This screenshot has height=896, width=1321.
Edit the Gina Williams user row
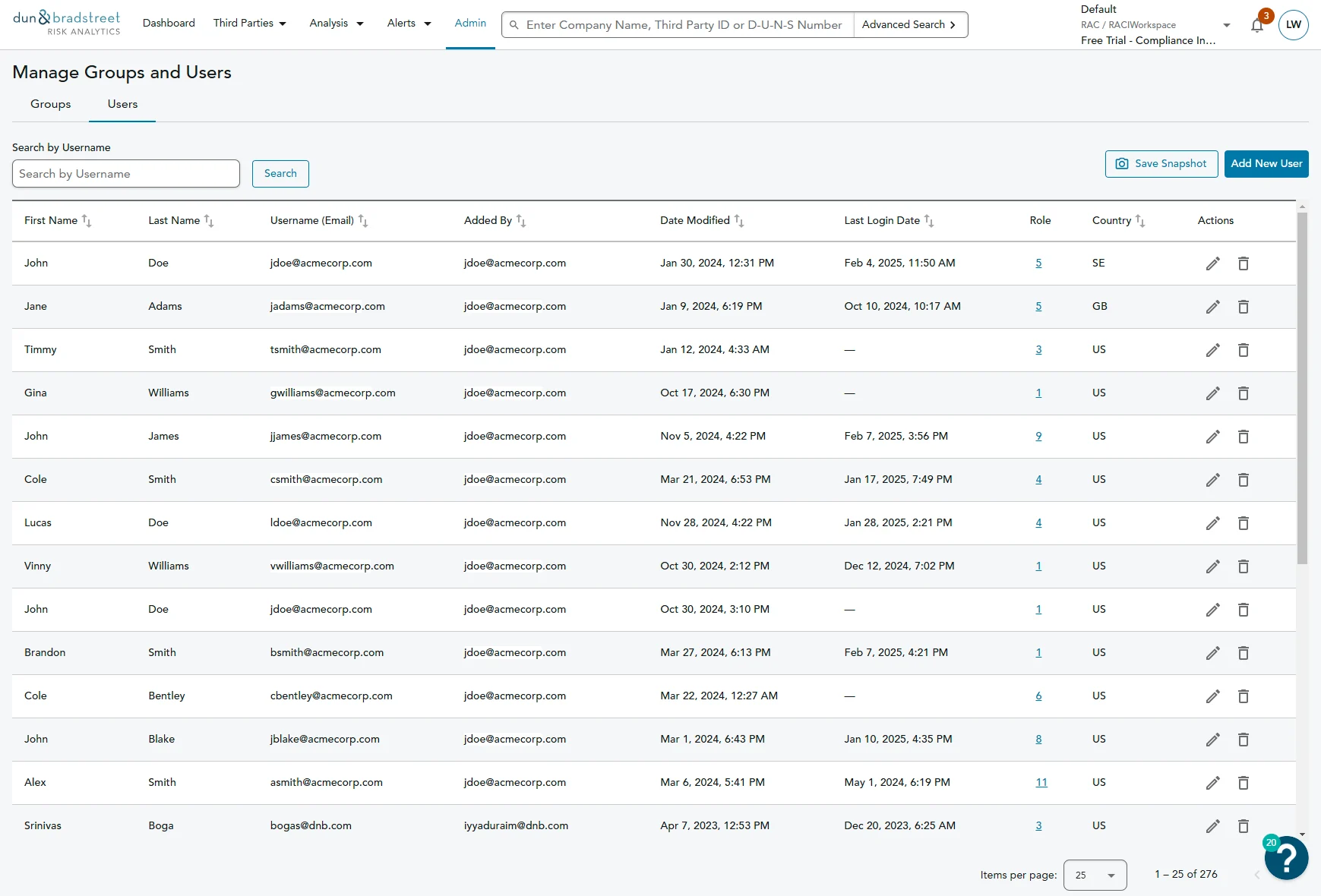[x=1212, y=393]
